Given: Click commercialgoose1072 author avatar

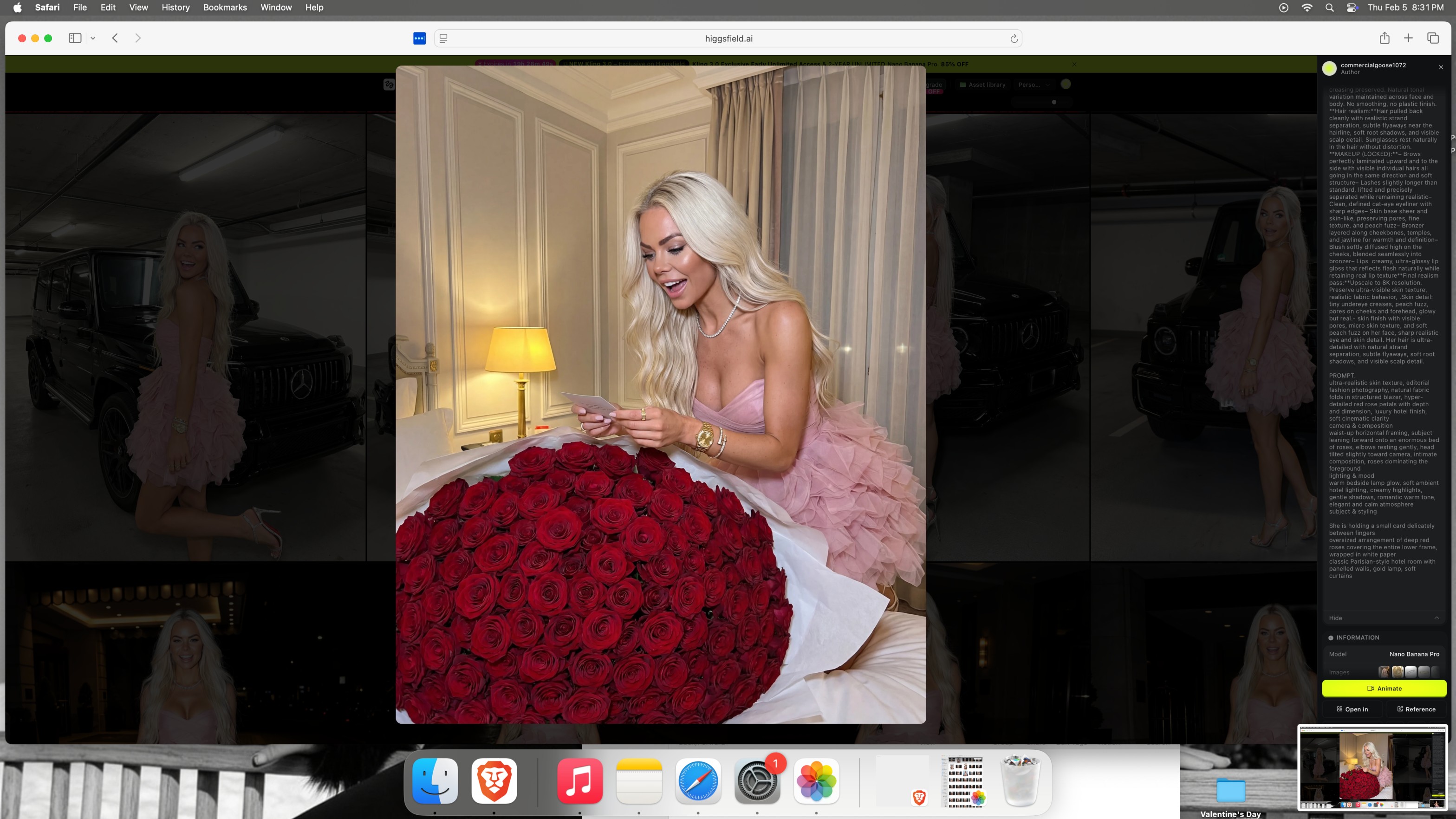Looking at the screenshot, I should click(1329, 68).
